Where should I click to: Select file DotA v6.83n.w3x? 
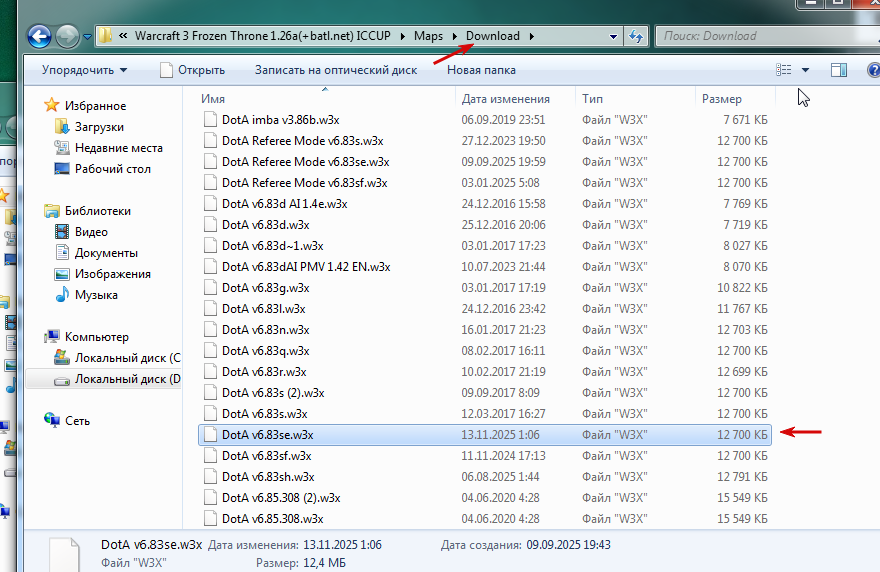pyautogui.click(x=265, y=330)
